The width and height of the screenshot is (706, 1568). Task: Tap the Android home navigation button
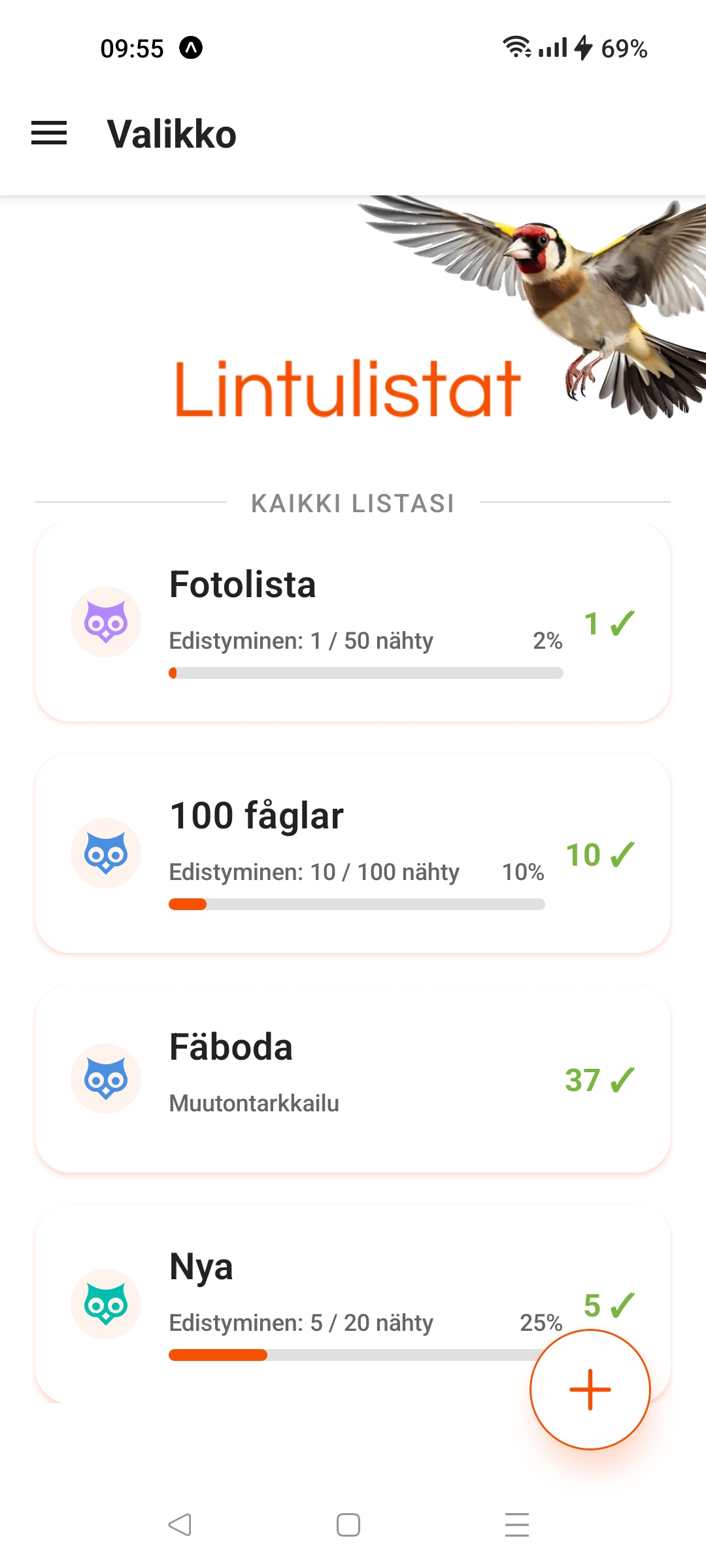click(x=348, y=1525)
